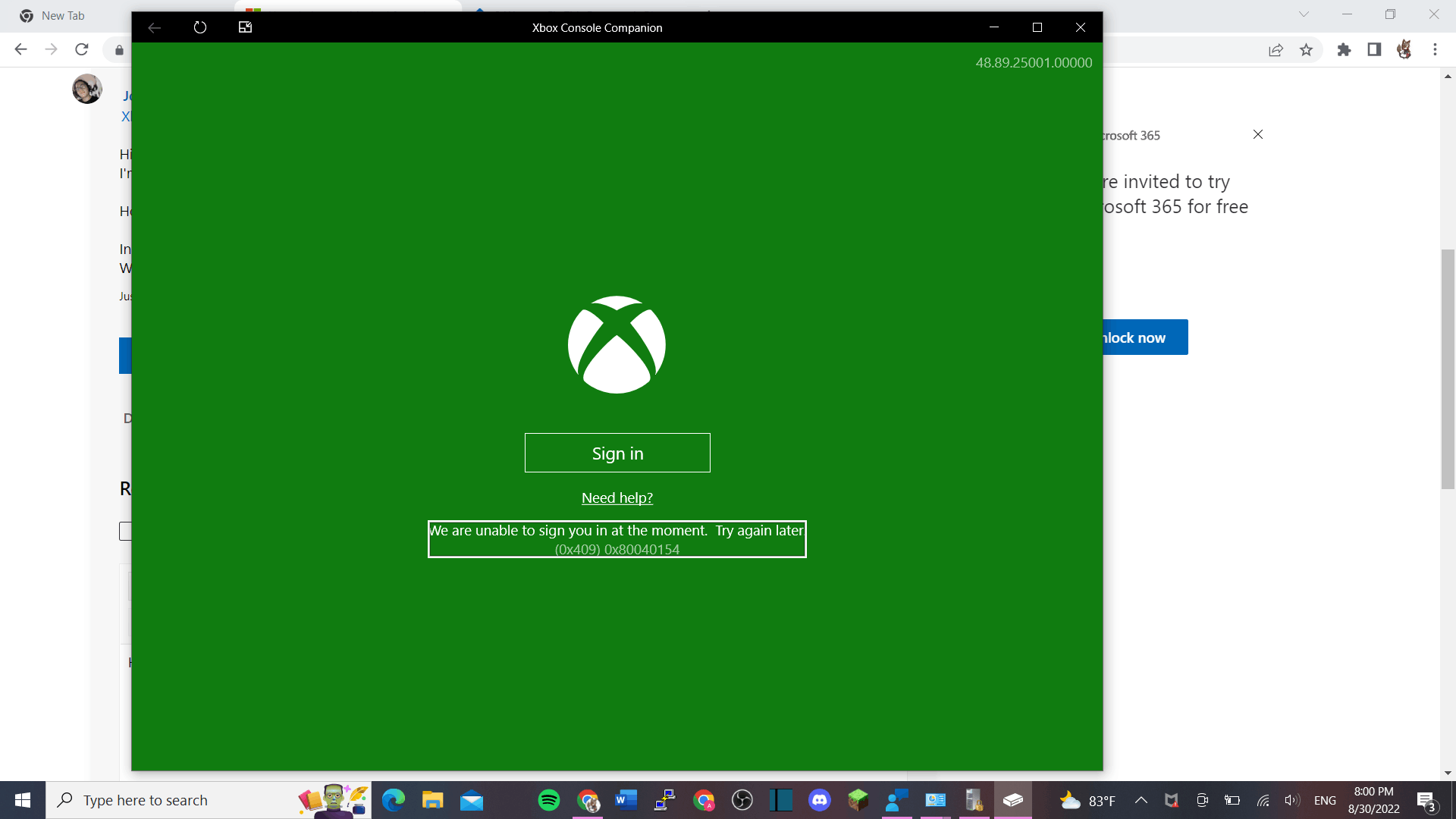Click the Xbox title bar picture-in-picture icon
The height and width of the screenshot is (819, 1456).
pos(245,27)
